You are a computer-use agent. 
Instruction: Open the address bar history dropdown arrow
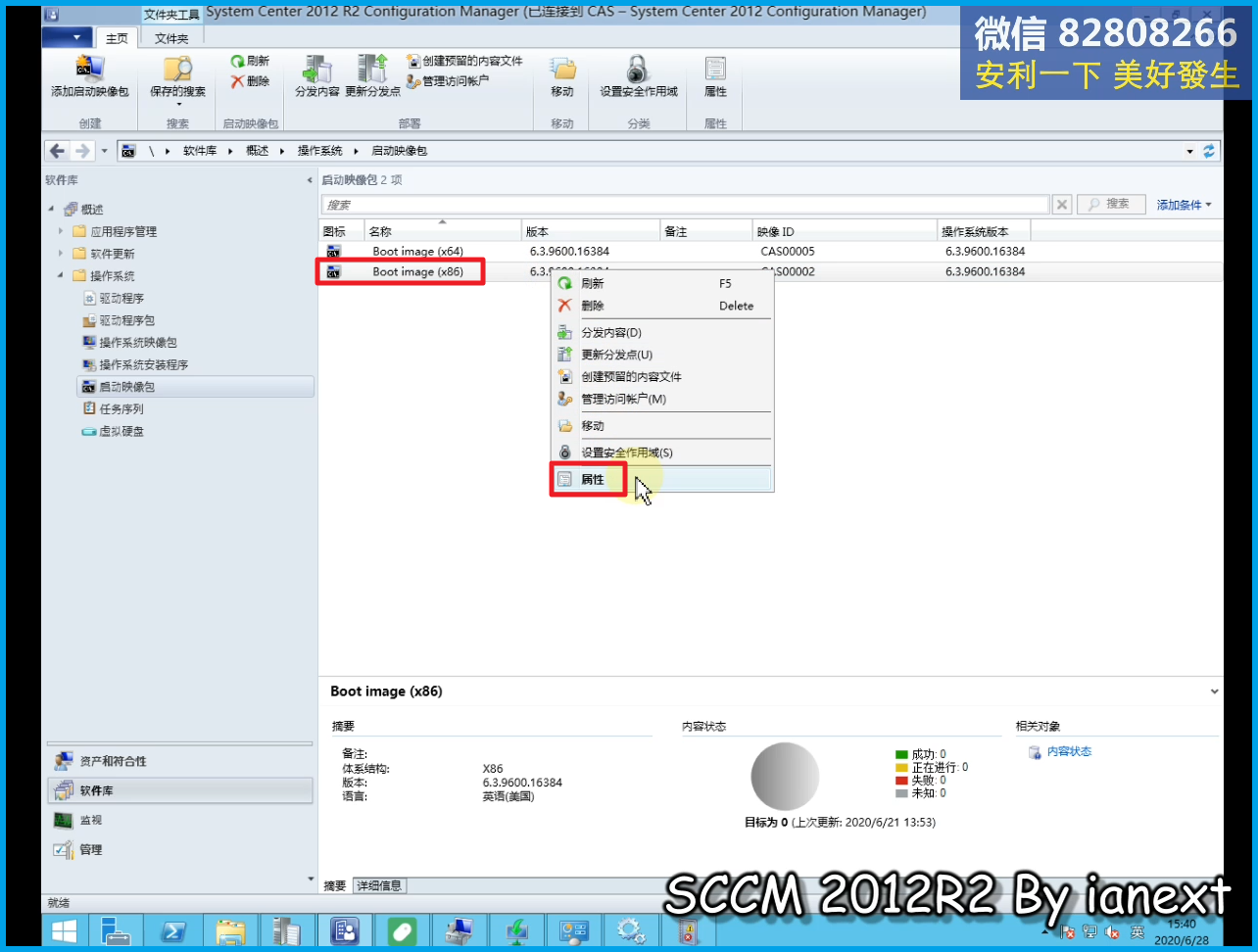coord(1190,152)
